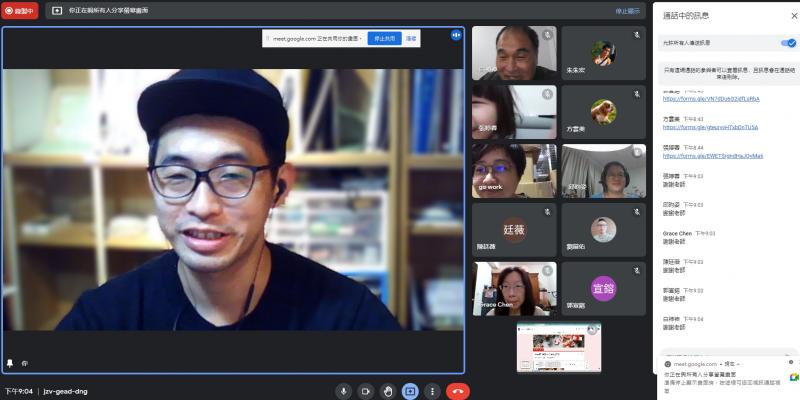
Task: Select the go work participant tile
Action: point(514,171)
